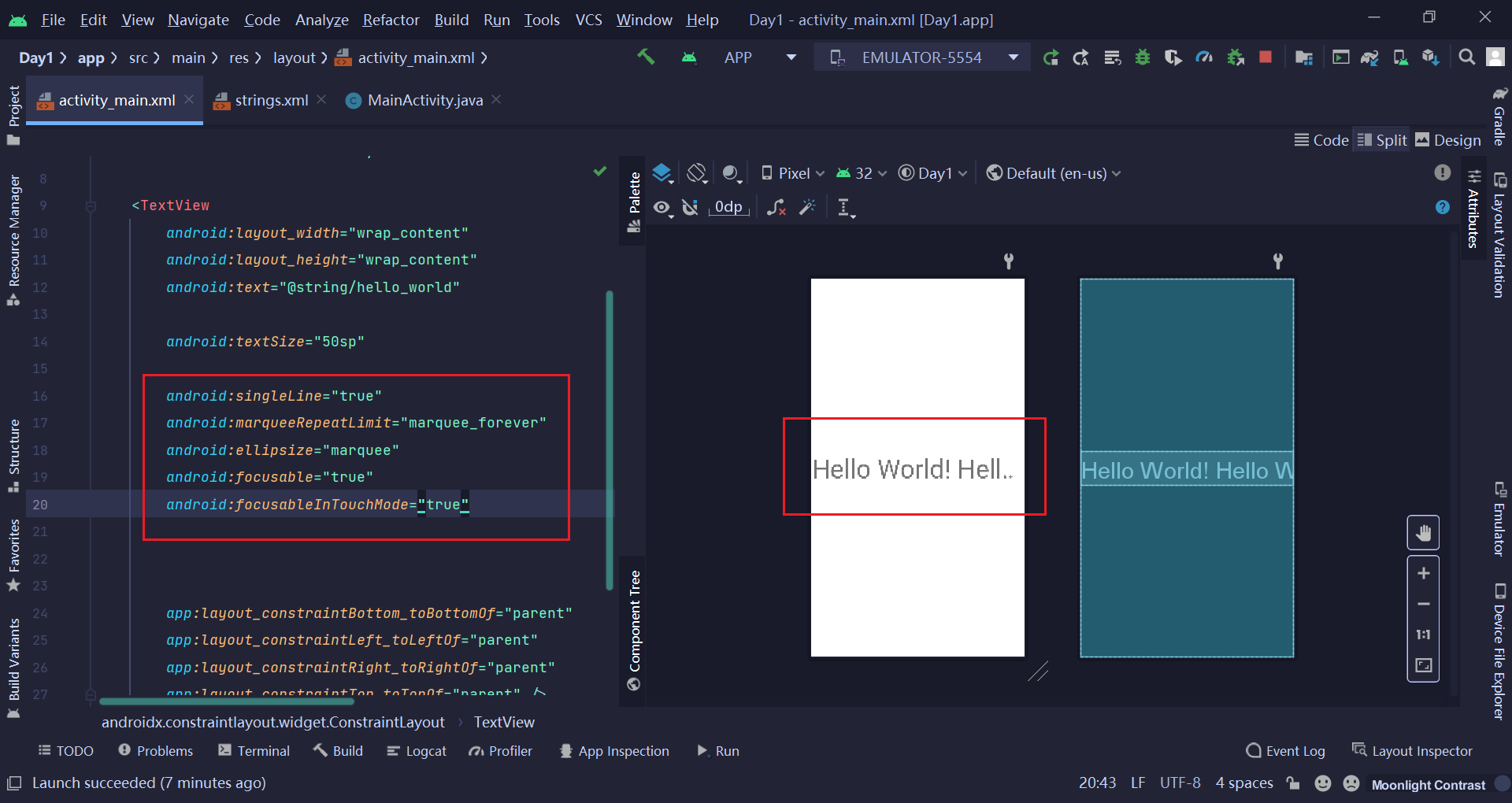Toggle the Component Tree side panel
Screen dimensions: 1512x803
634,630
